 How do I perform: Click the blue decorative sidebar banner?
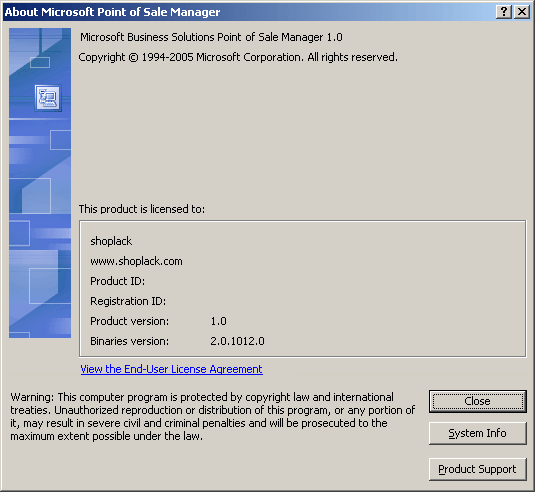click(40, 183)
